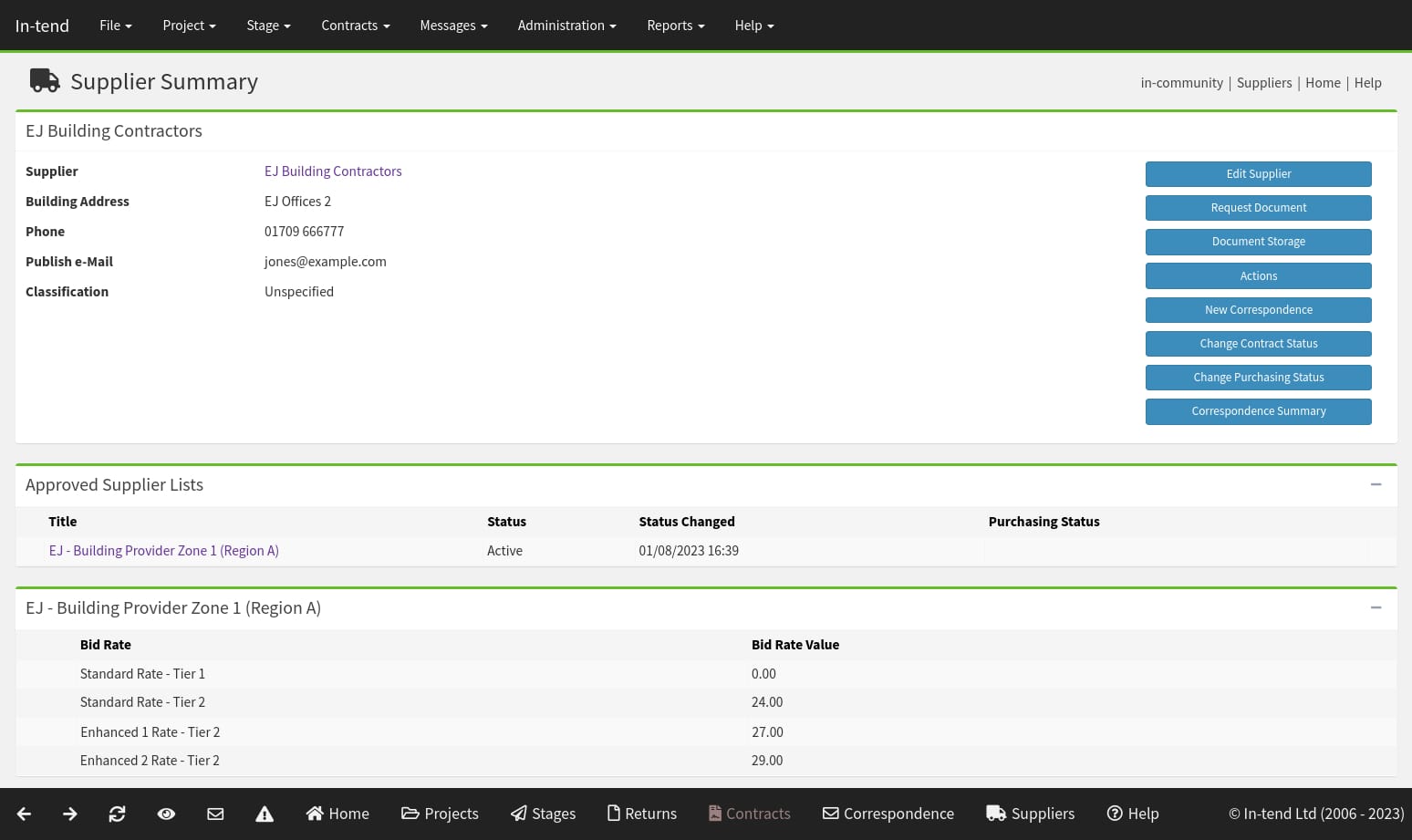The image size is (1412, 840).
Task: Open the EJ Building Contractors supplier link
Action: (x=333, y=171)
